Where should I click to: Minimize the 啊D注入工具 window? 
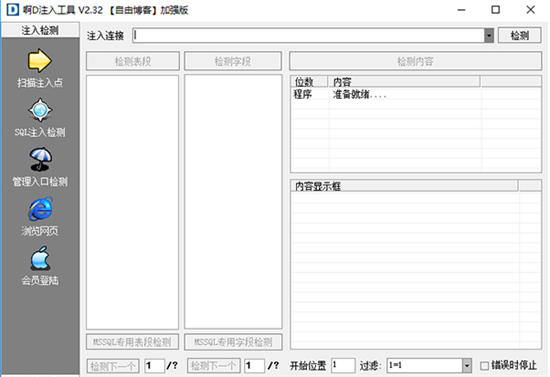pos(462,10)
